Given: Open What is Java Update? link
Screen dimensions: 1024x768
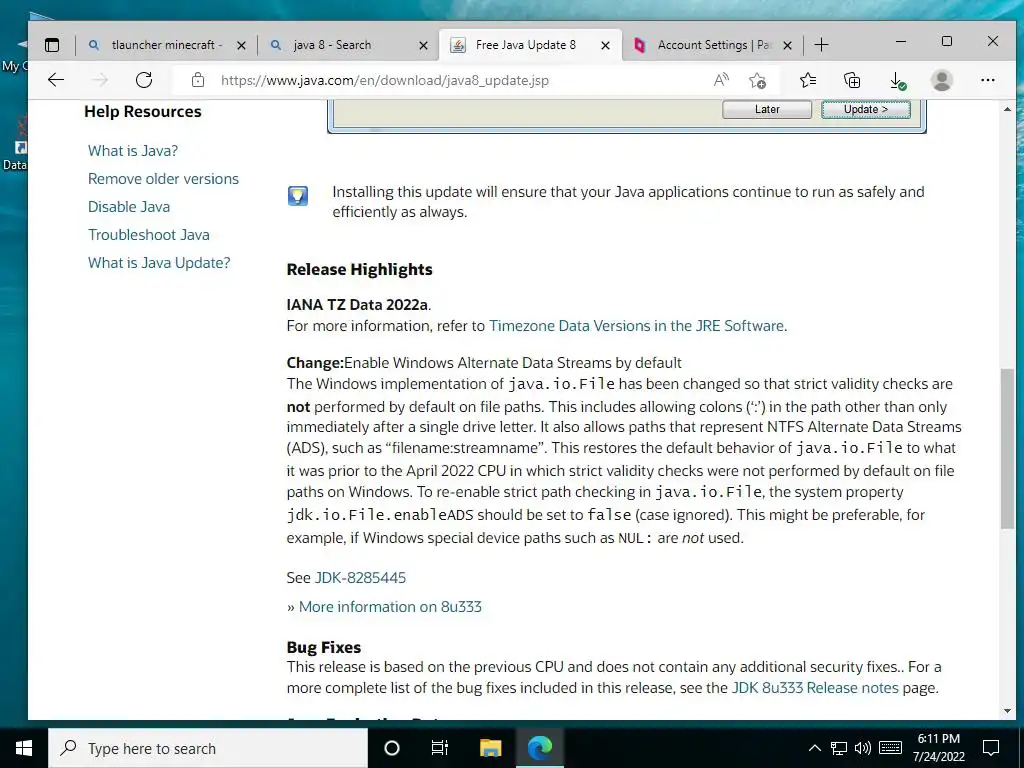Looking at the screenshot, I should 159,263.
